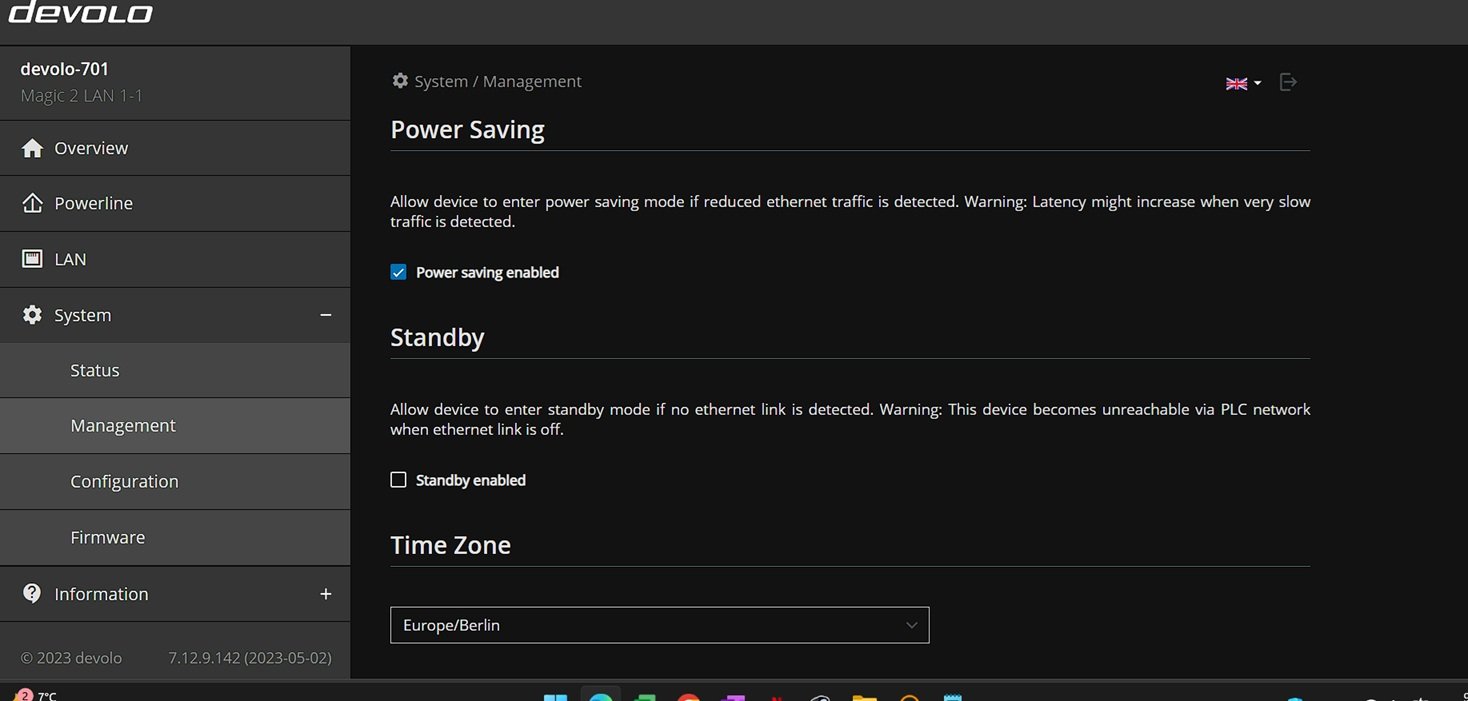Open the Status submenu item
The image size is (1468, 701).
[x=95, y=370]
